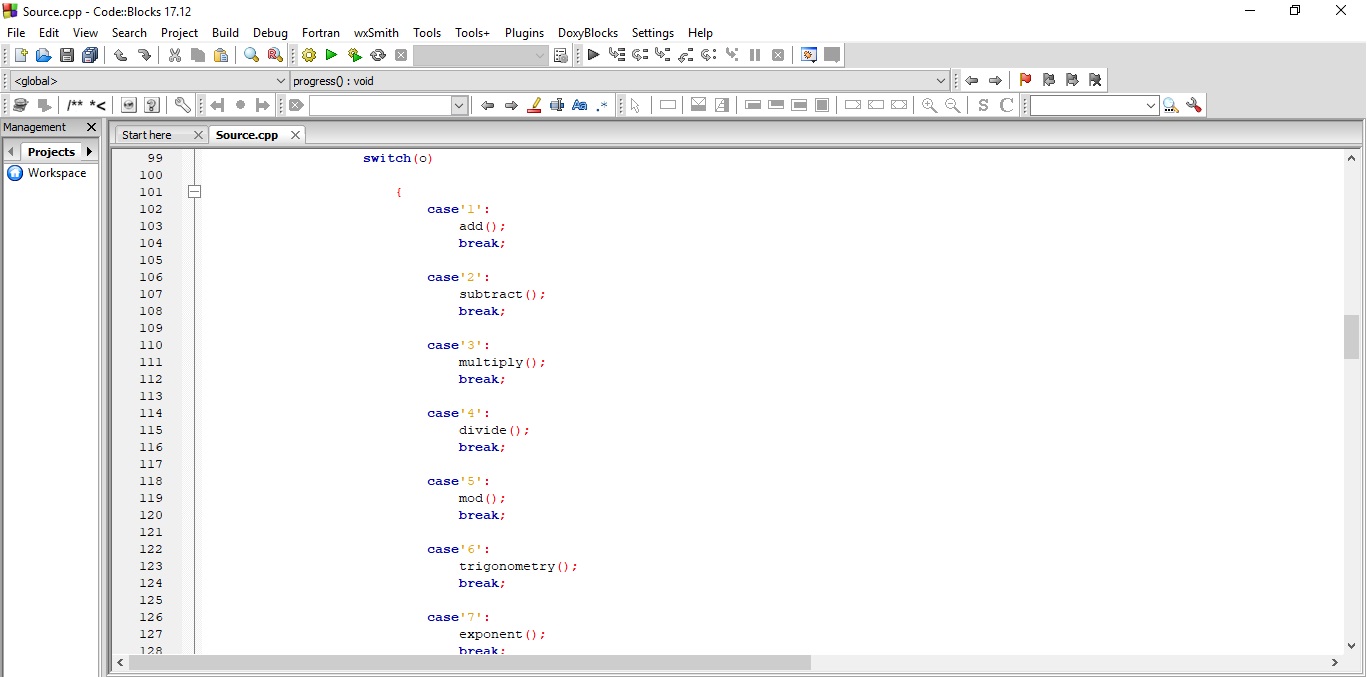Open the File menu
This screenshot has height=677, width=1367.
(x=16, y=32)
